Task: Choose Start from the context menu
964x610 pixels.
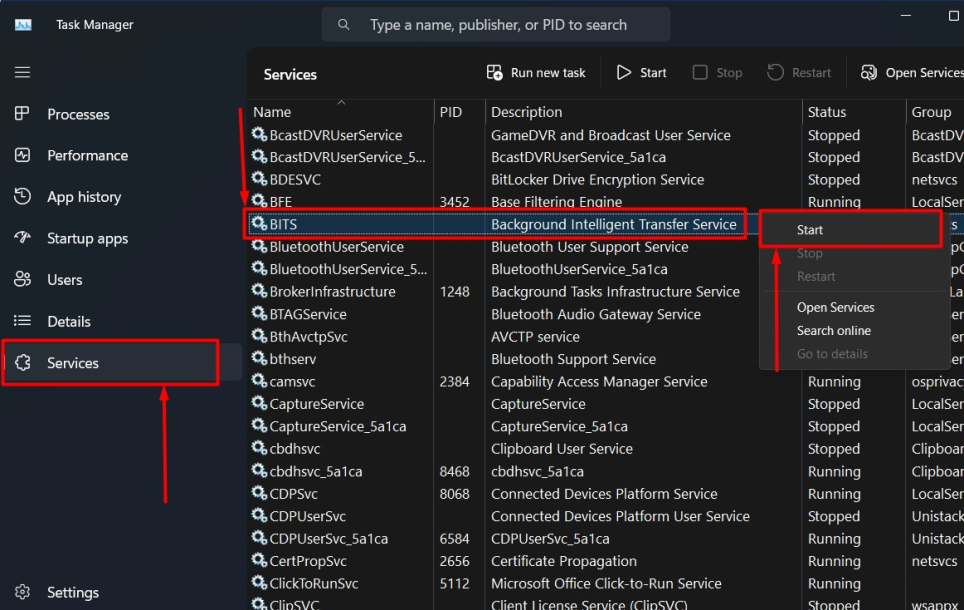Action: point(810,230)
